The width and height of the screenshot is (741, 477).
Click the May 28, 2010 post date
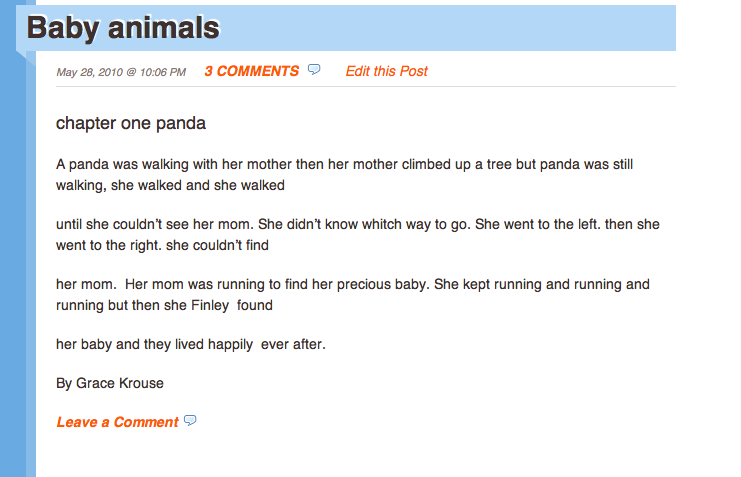click(89, 72)
